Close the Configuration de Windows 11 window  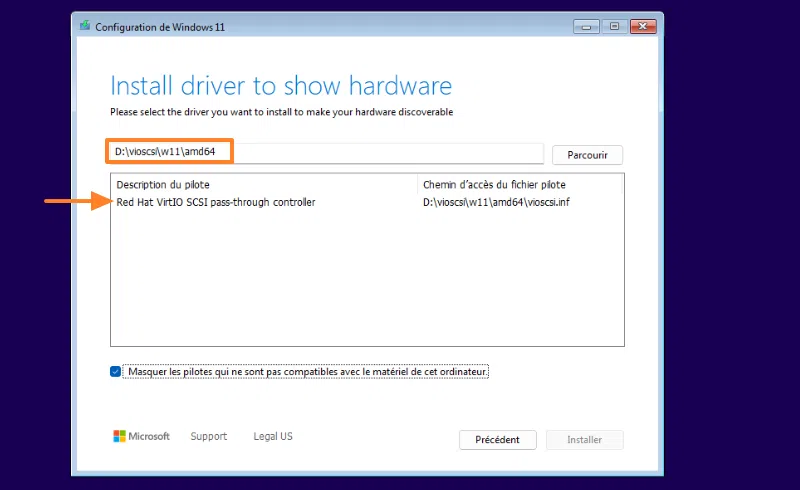tap(643, 27)
